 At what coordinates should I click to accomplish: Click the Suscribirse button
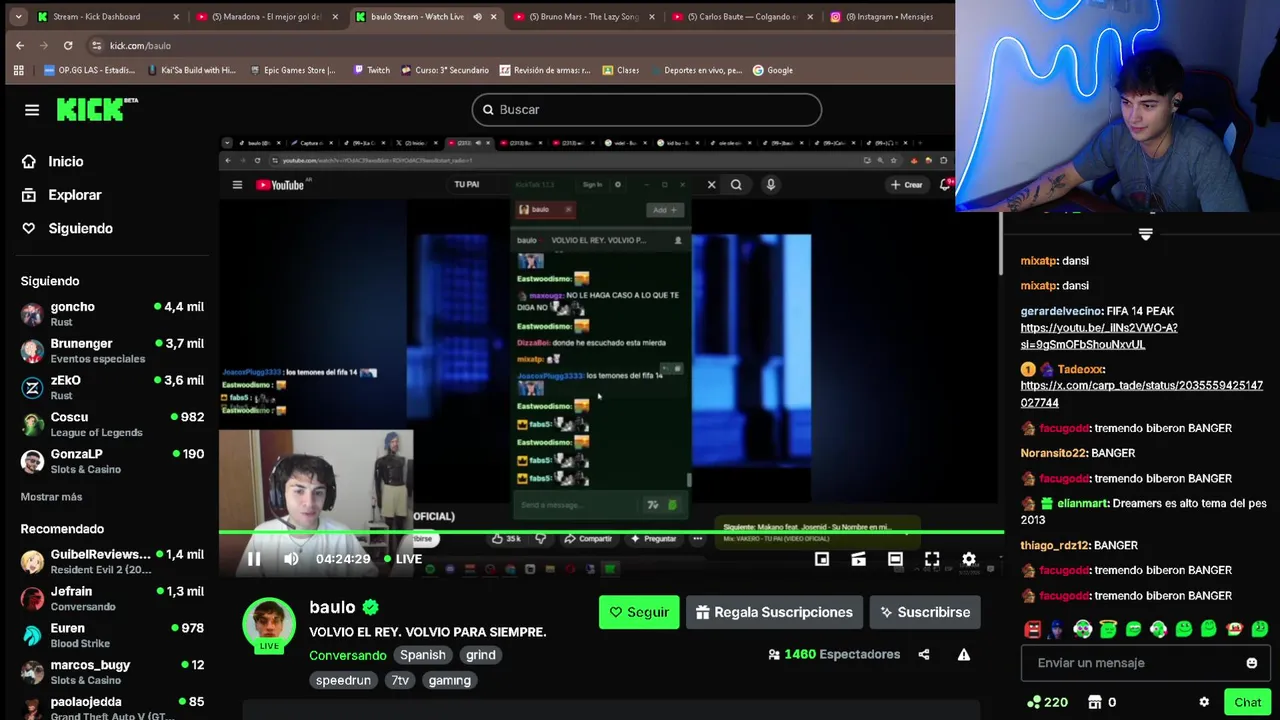click(x=924, y=612)
